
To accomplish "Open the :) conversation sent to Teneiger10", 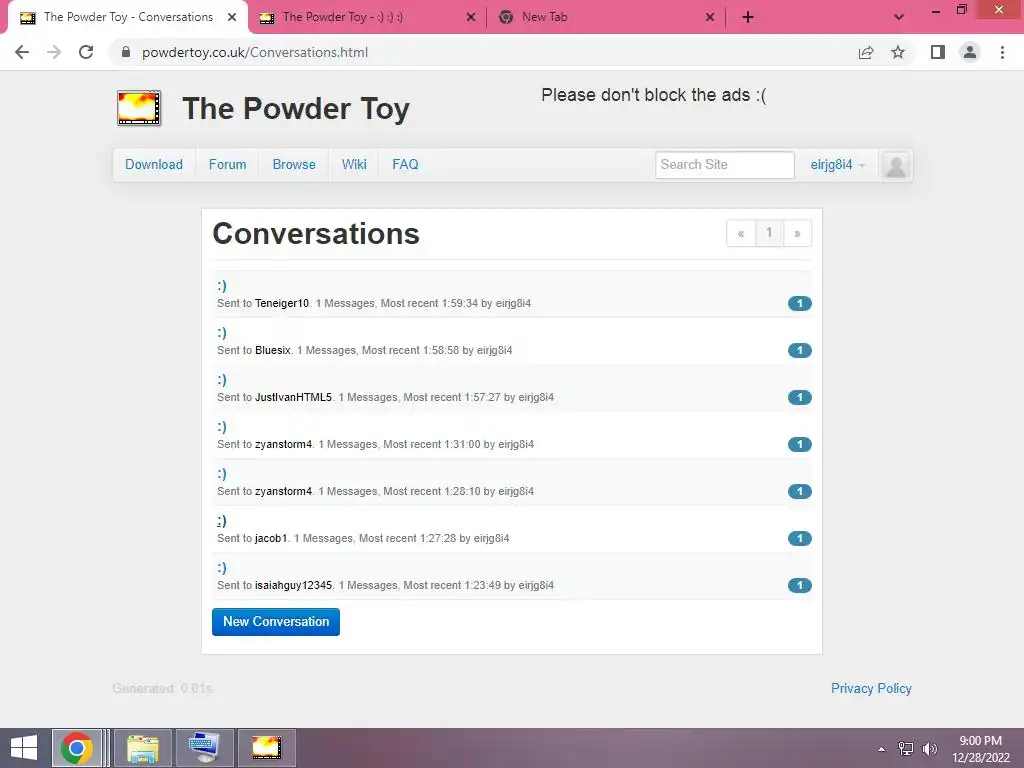I will tap(222, 286).
